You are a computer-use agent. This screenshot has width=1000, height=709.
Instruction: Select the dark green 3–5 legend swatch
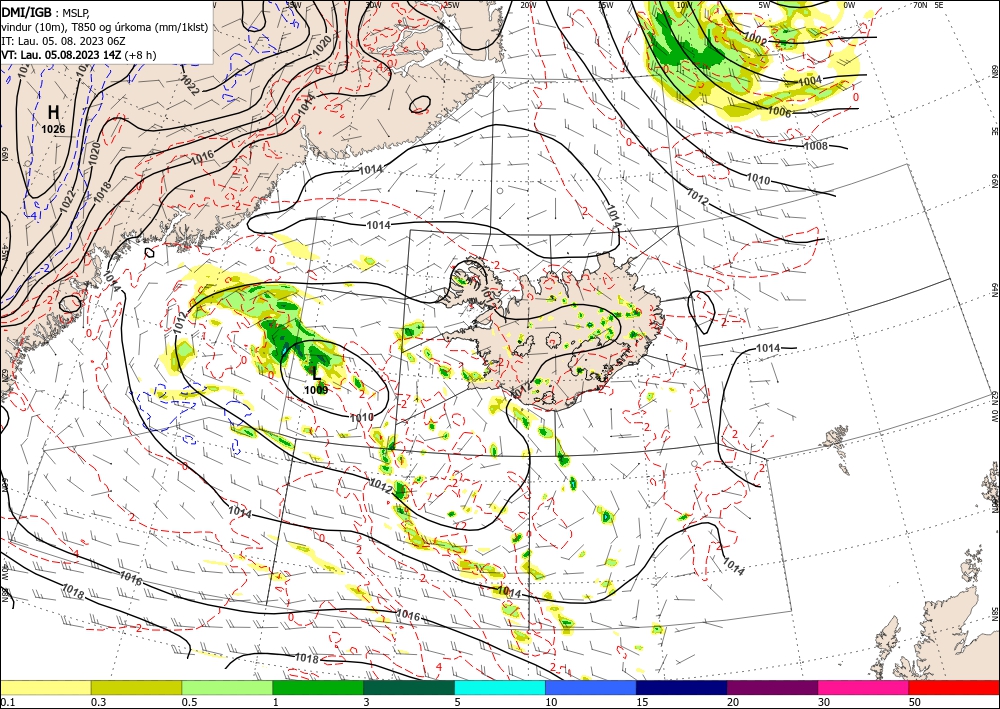[x=409, y=687]
